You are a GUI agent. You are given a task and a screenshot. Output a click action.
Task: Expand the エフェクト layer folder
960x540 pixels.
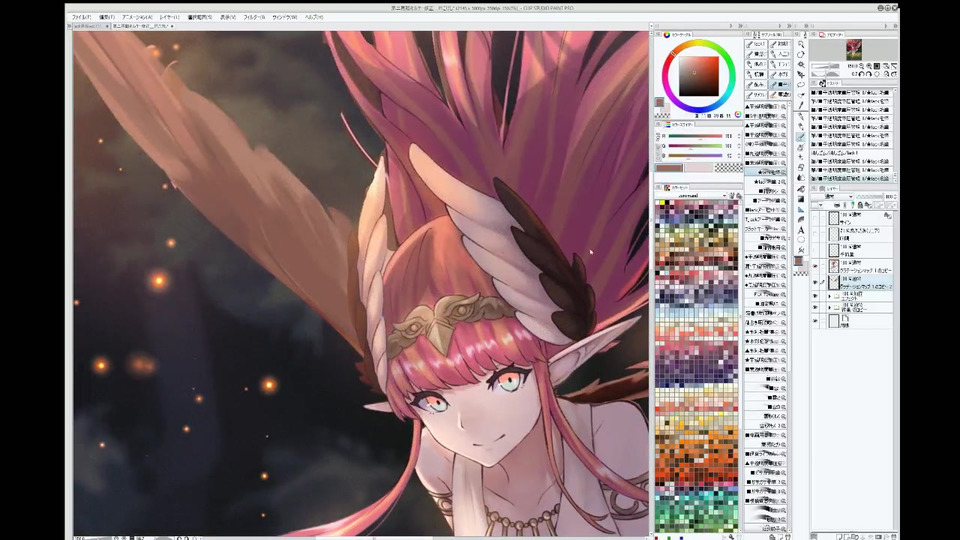[830, 296]
